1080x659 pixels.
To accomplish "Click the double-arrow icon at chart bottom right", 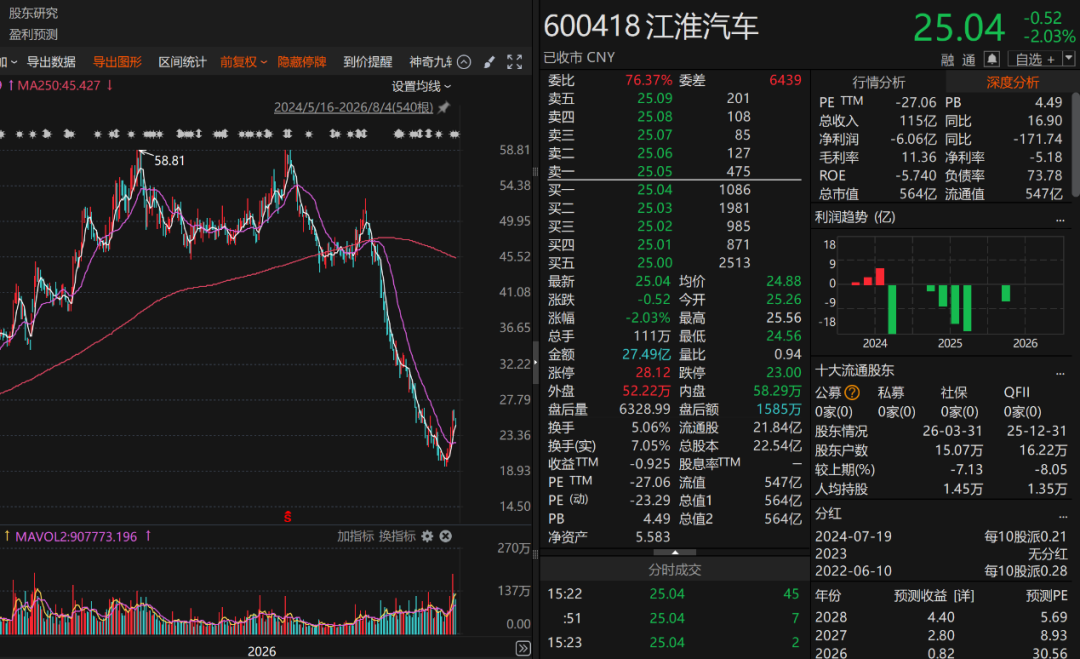I will pyautogui.click(x=523, y=648).
